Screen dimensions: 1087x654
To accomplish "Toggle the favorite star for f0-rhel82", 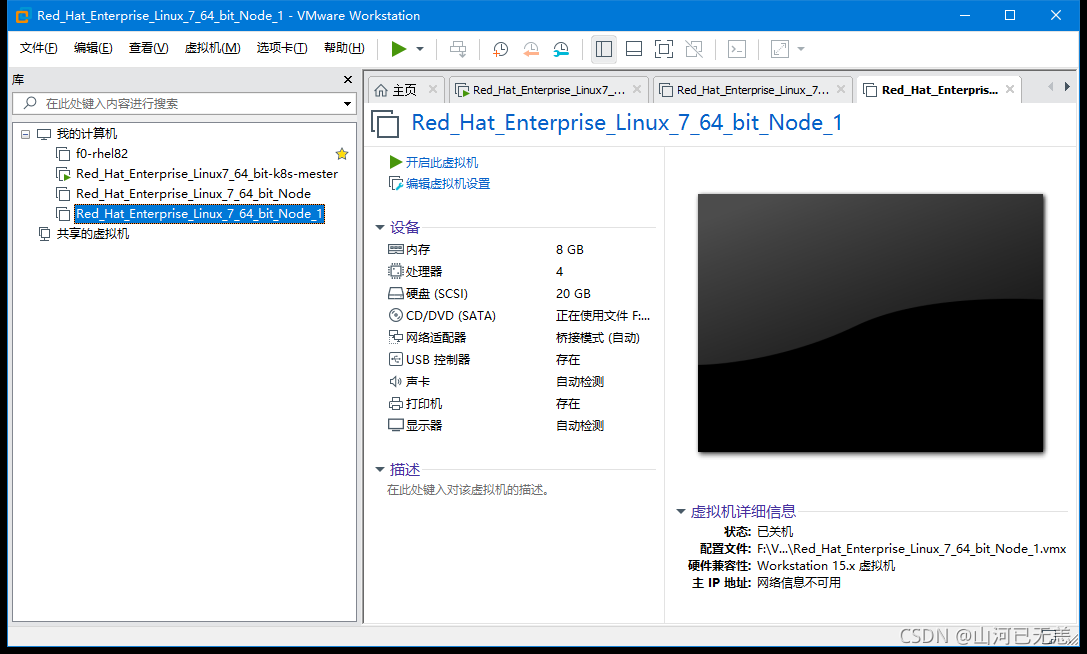I will click(342, 154).
